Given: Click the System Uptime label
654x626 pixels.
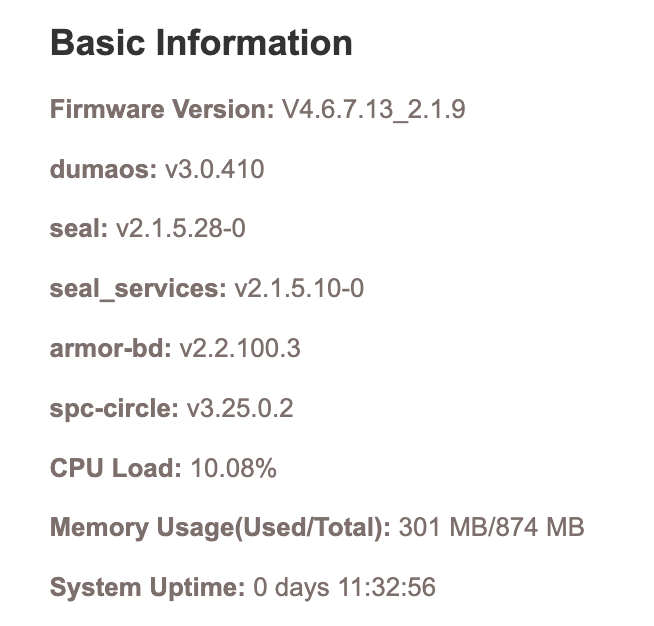Looking at the screenshot, I should pos(147,587).
